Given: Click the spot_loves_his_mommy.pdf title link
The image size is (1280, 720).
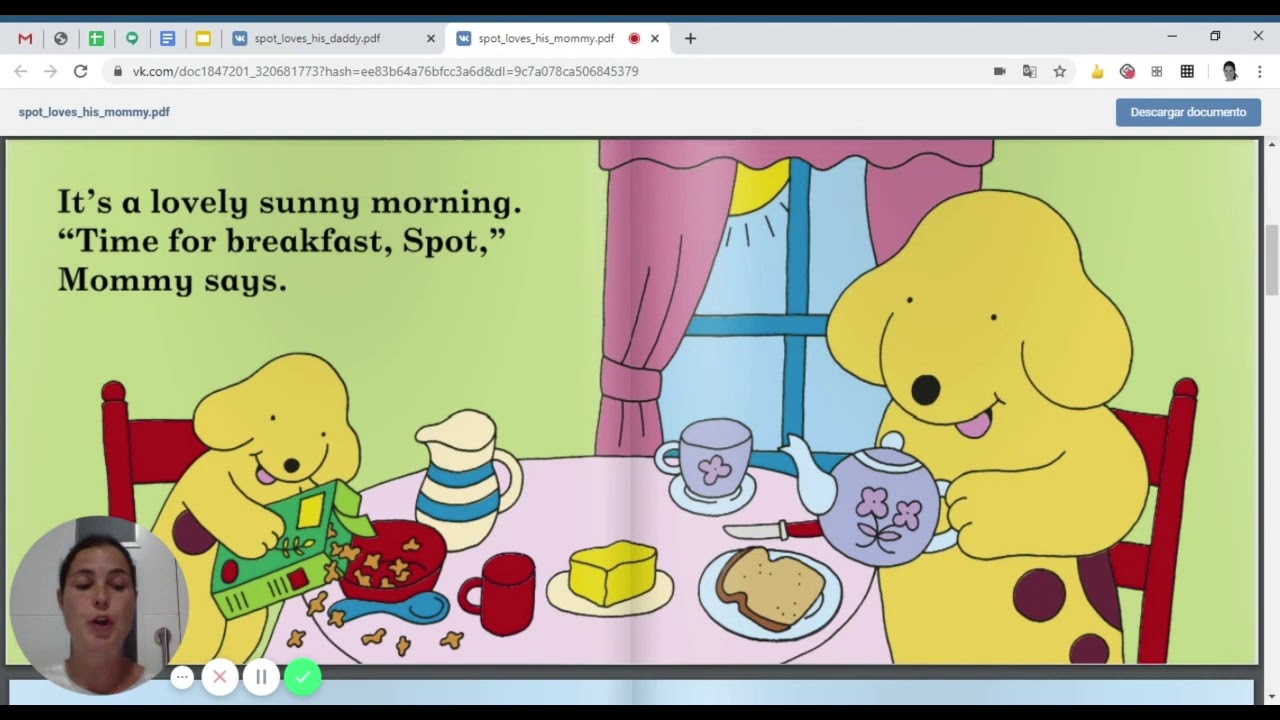Looking at the screenshot, I should coord(94,112).
